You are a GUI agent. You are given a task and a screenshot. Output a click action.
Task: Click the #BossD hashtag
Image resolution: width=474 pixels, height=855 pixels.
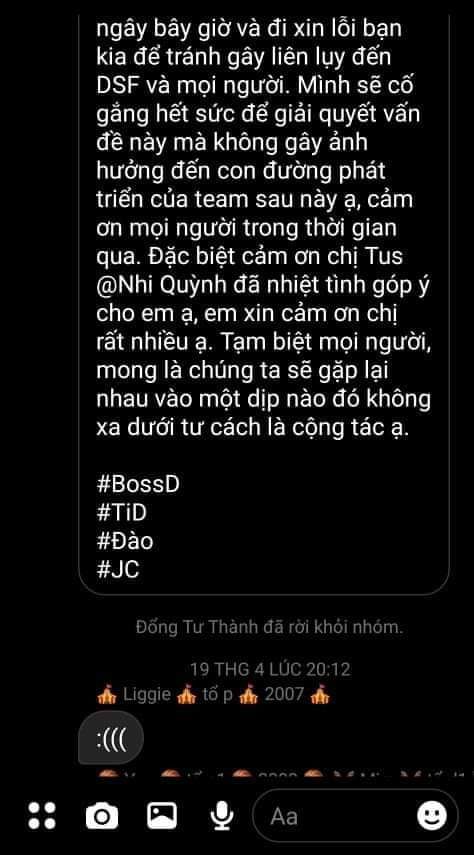point(138,484)
